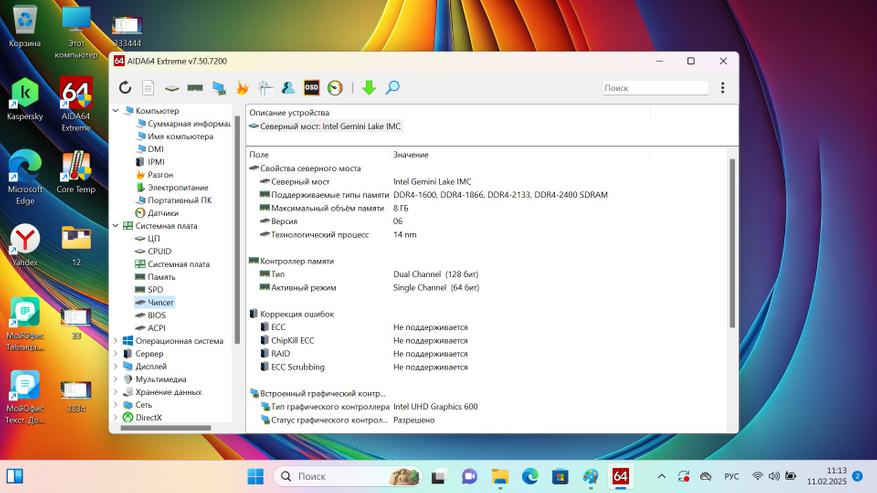Expand the Дисплей tree node

point(116,367)
